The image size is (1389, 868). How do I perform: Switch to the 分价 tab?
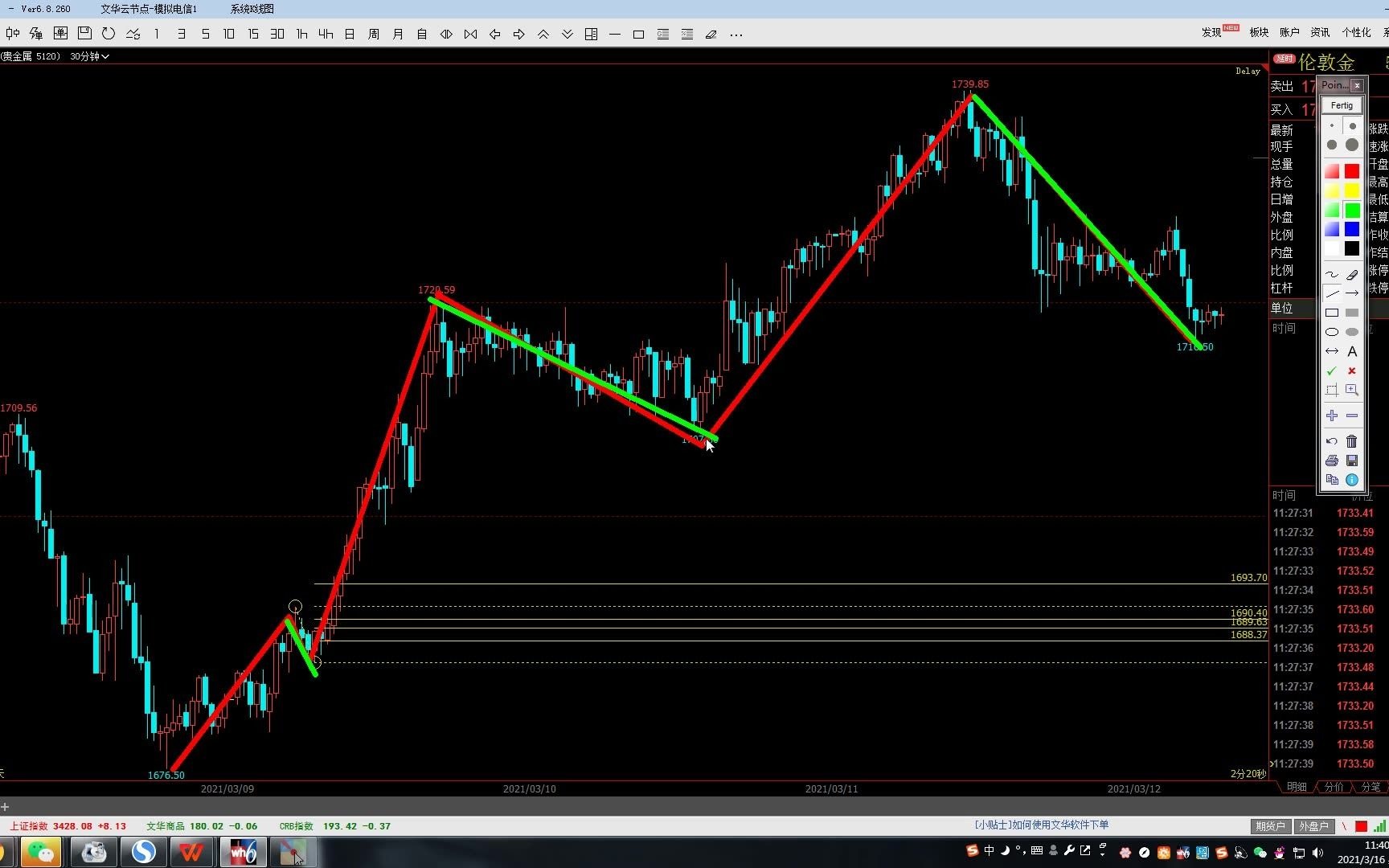(1334, 787)
